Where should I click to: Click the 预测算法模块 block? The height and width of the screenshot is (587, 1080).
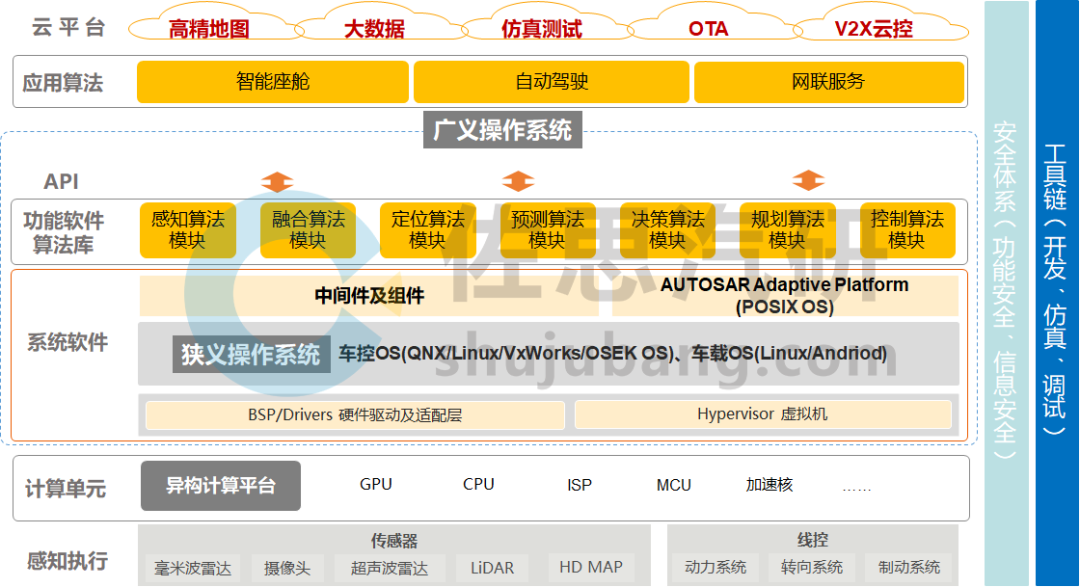(548, 230)
